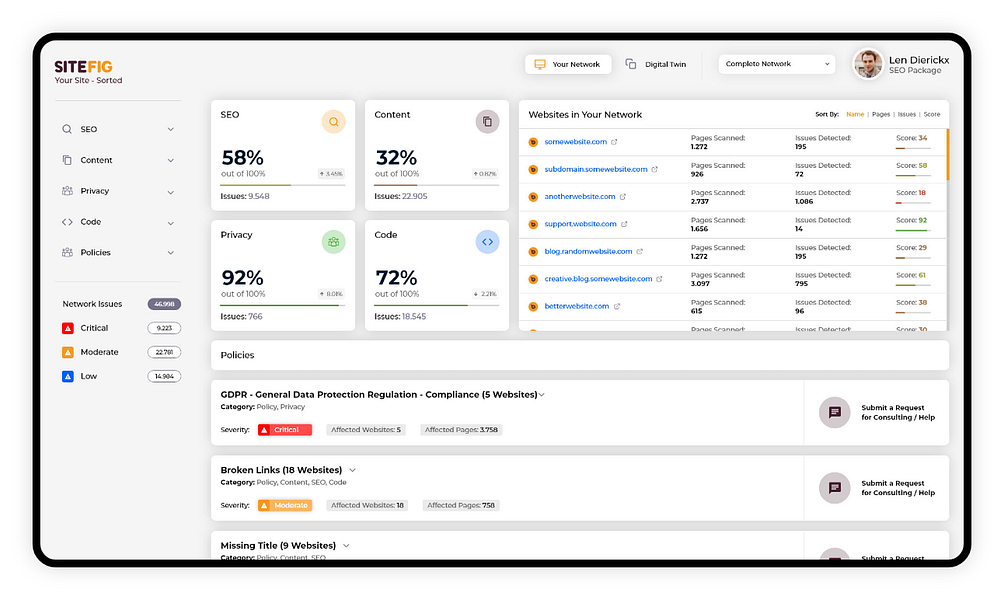Click the orange search icon on SEO card
1004x600 pixels.
coord(334,122)
